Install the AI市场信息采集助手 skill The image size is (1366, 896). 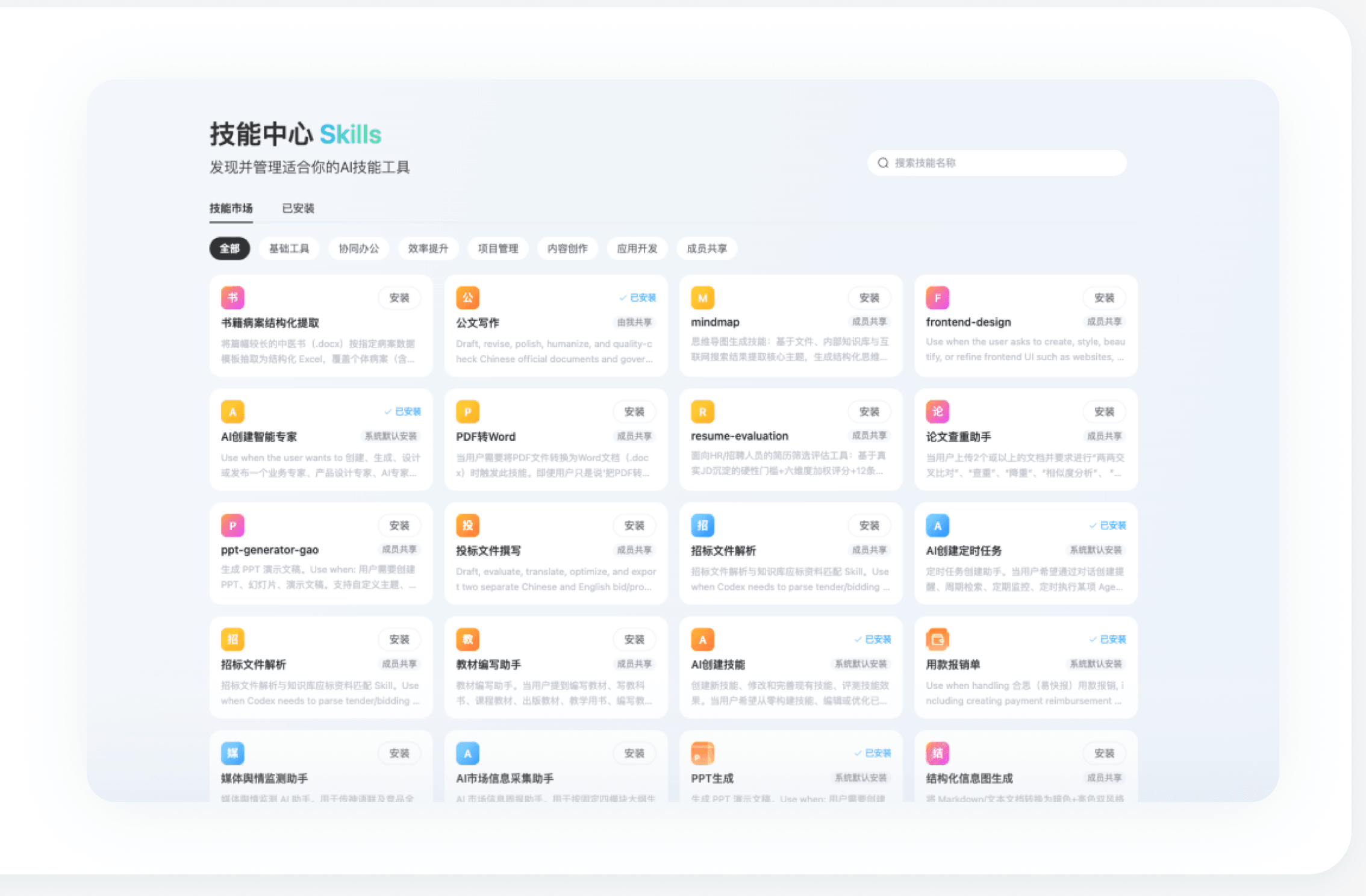[634, 753]
